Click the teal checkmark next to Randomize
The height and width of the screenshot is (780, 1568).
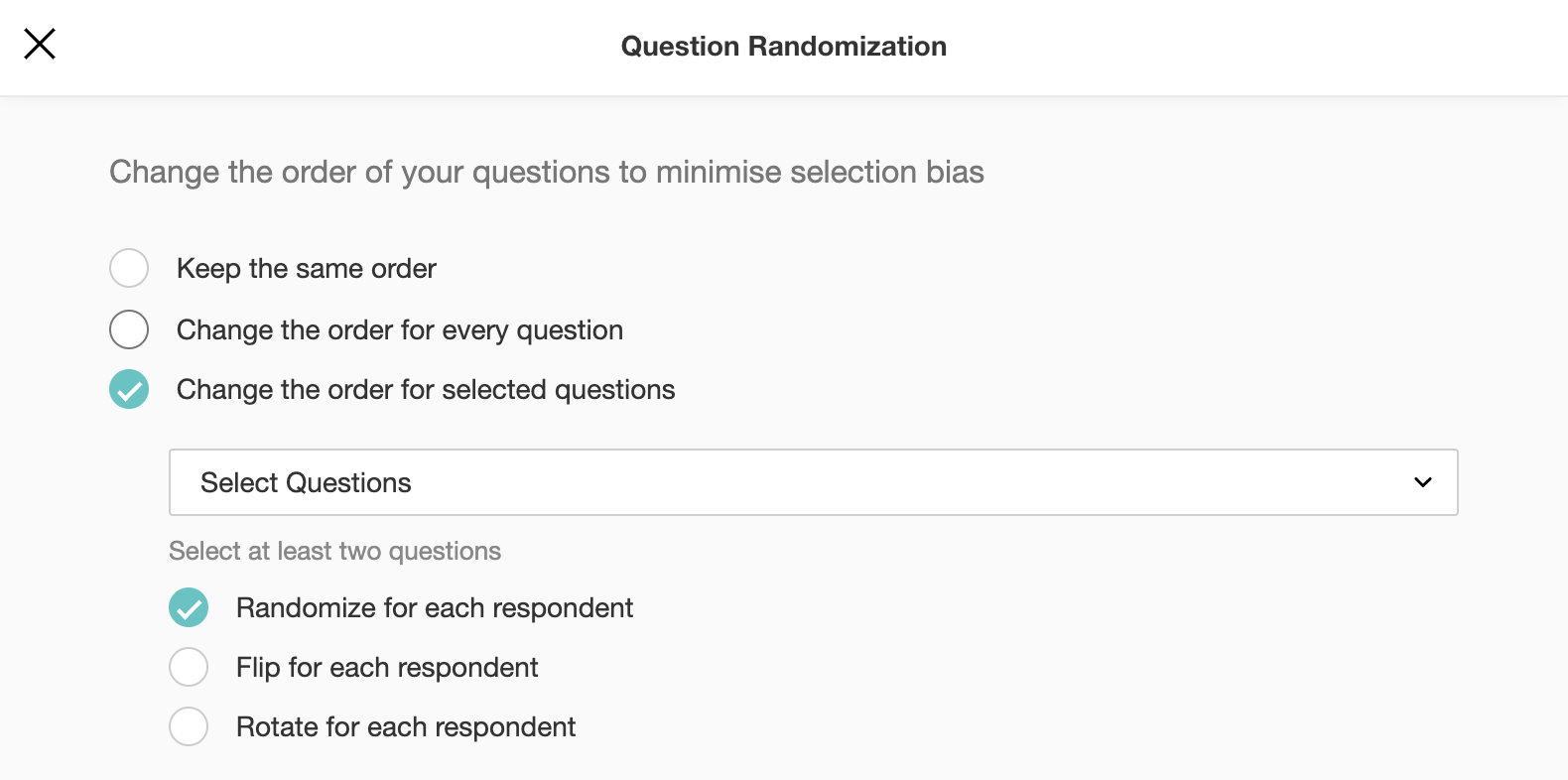(x=189, y=607)
